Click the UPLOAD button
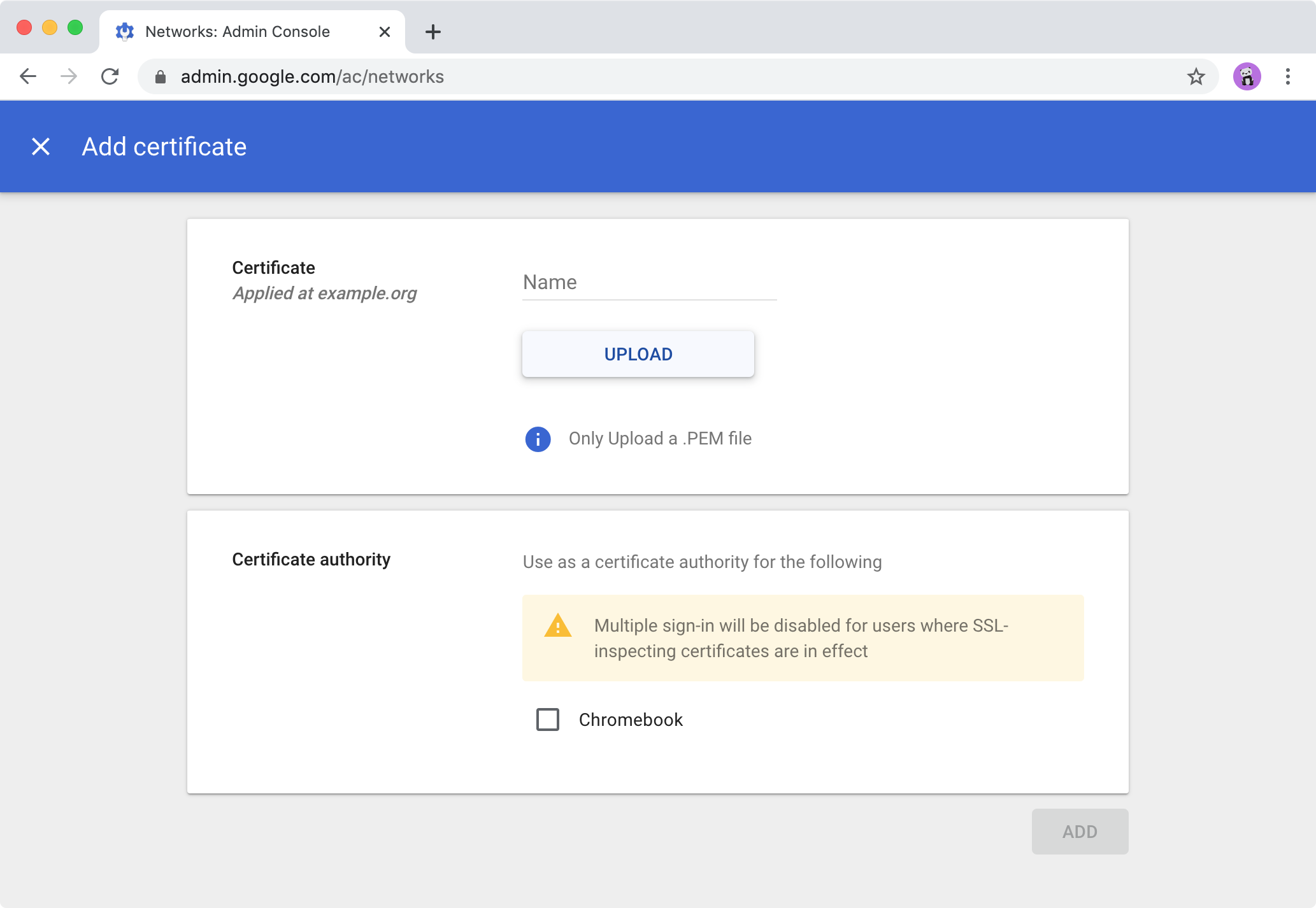The height and width of the screenshot is (908, 1316). click(638, 354)
